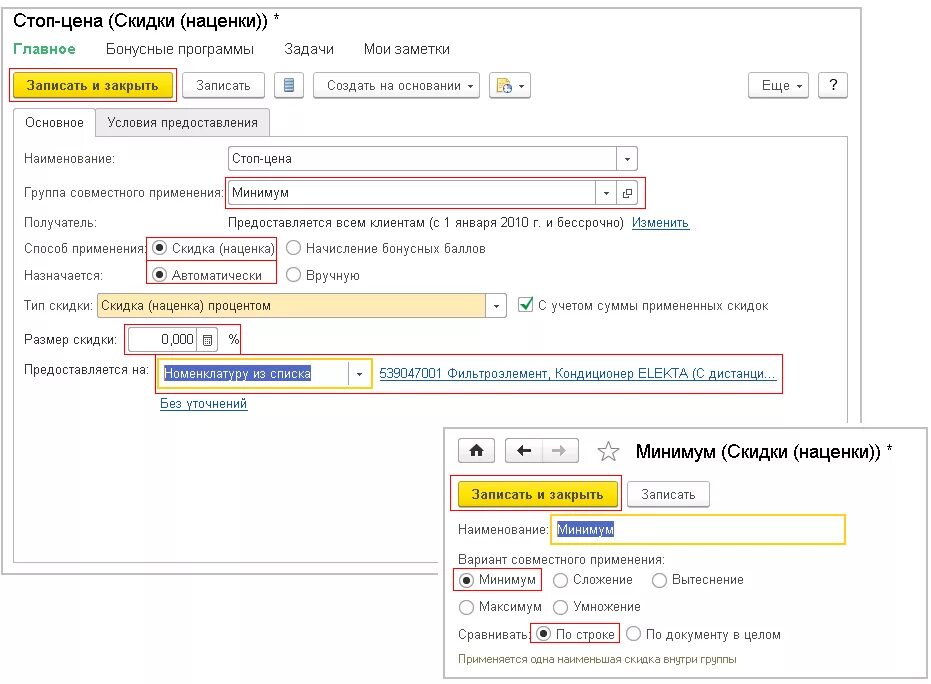Choose Автоматически assignment radio

(x=159, y=275)
